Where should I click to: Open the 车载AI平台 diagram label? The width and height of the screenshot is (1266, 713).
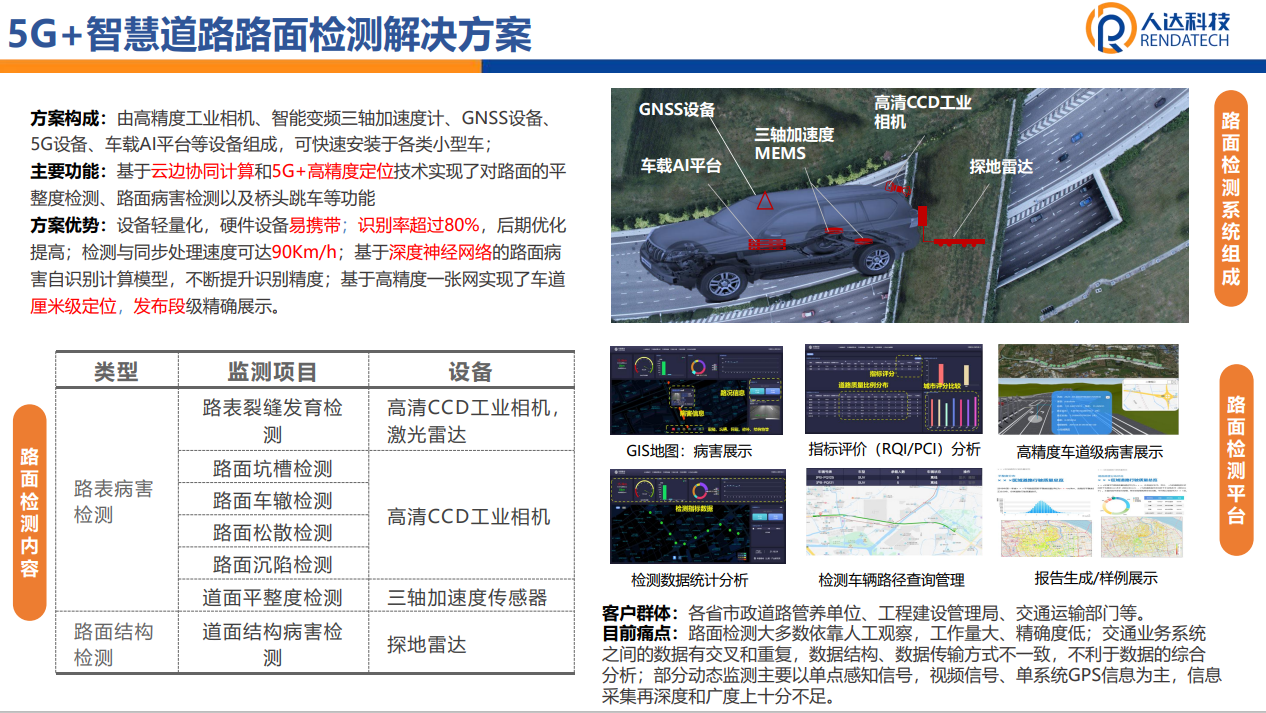681,167
